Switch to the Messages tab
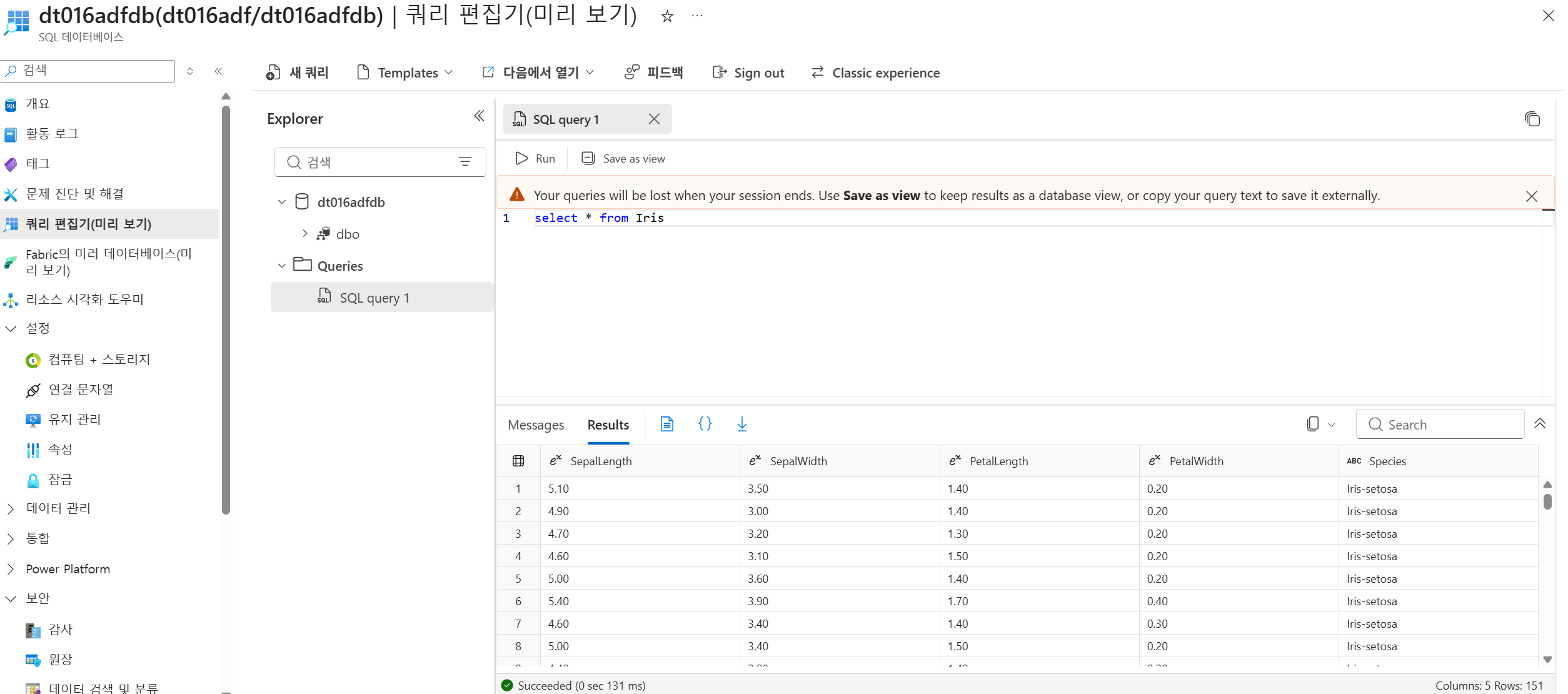 pos(536,425)
